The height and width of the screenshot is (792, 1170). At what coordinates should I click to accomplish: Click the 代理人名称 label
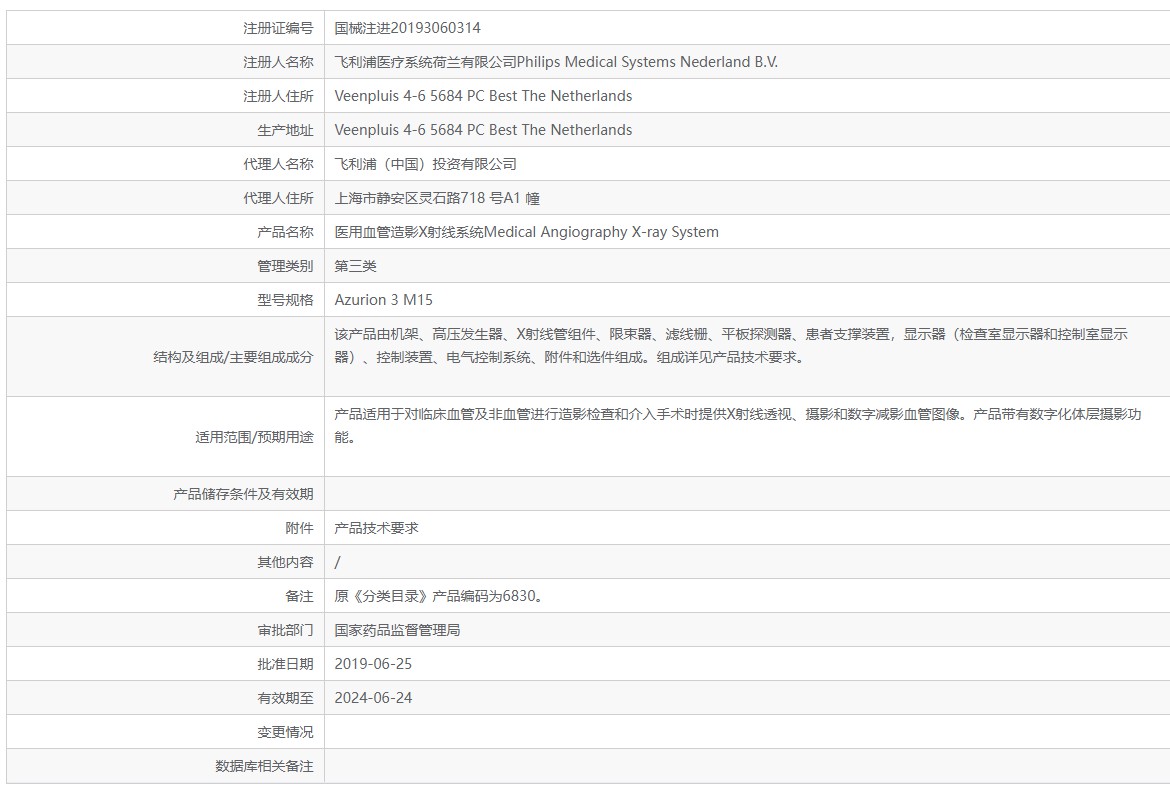tap(278, 164)
